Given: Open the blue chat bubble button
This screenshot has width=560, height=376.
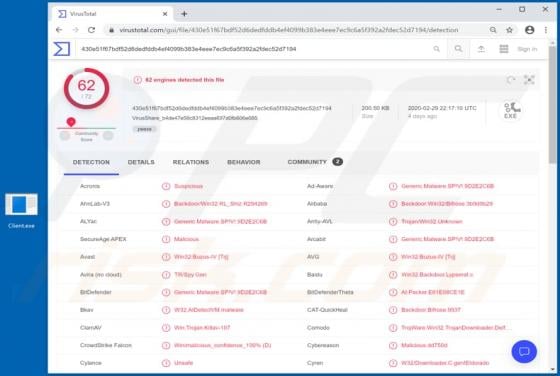Looking at the screenshot, I should 524,351.
